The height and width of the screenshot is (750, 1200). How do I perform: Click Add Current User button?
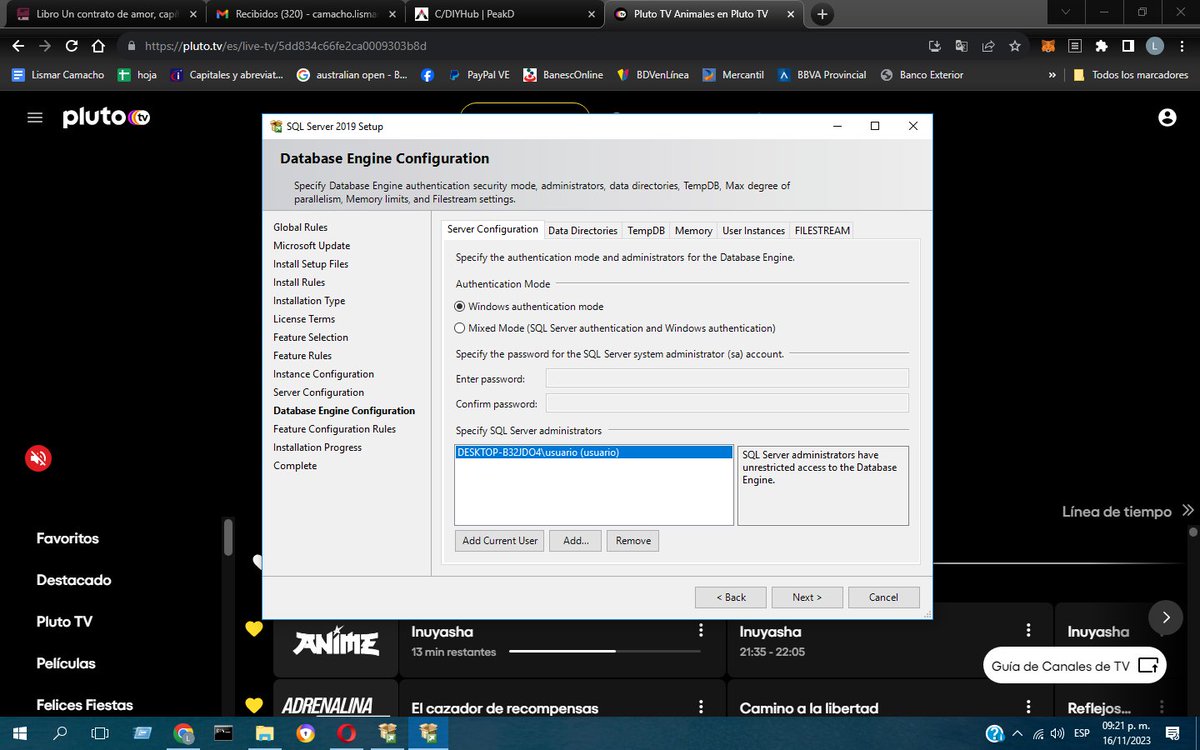[500, 541]
